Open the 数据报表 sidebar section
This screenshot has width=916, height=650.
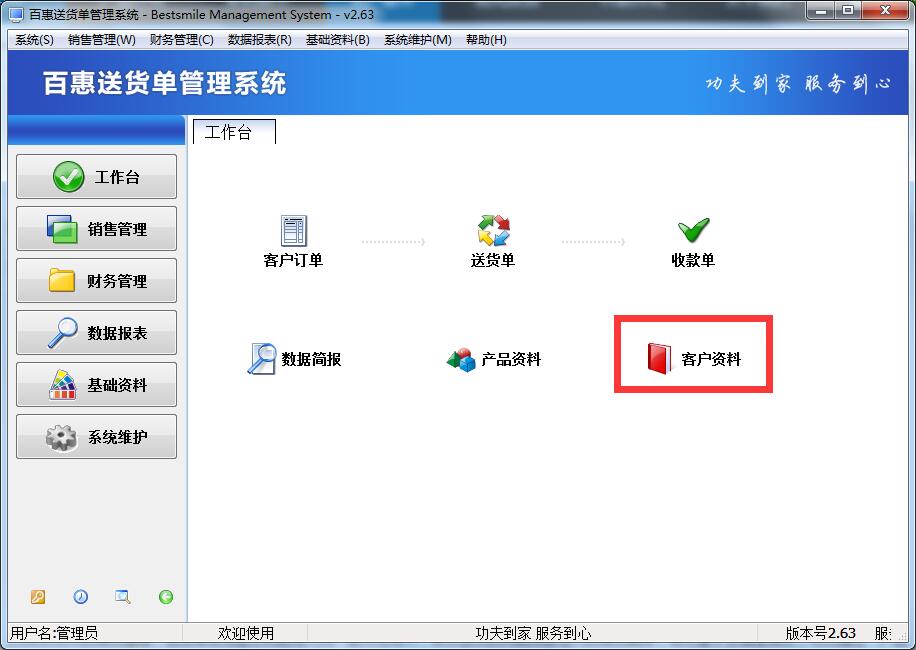point(96,332)
